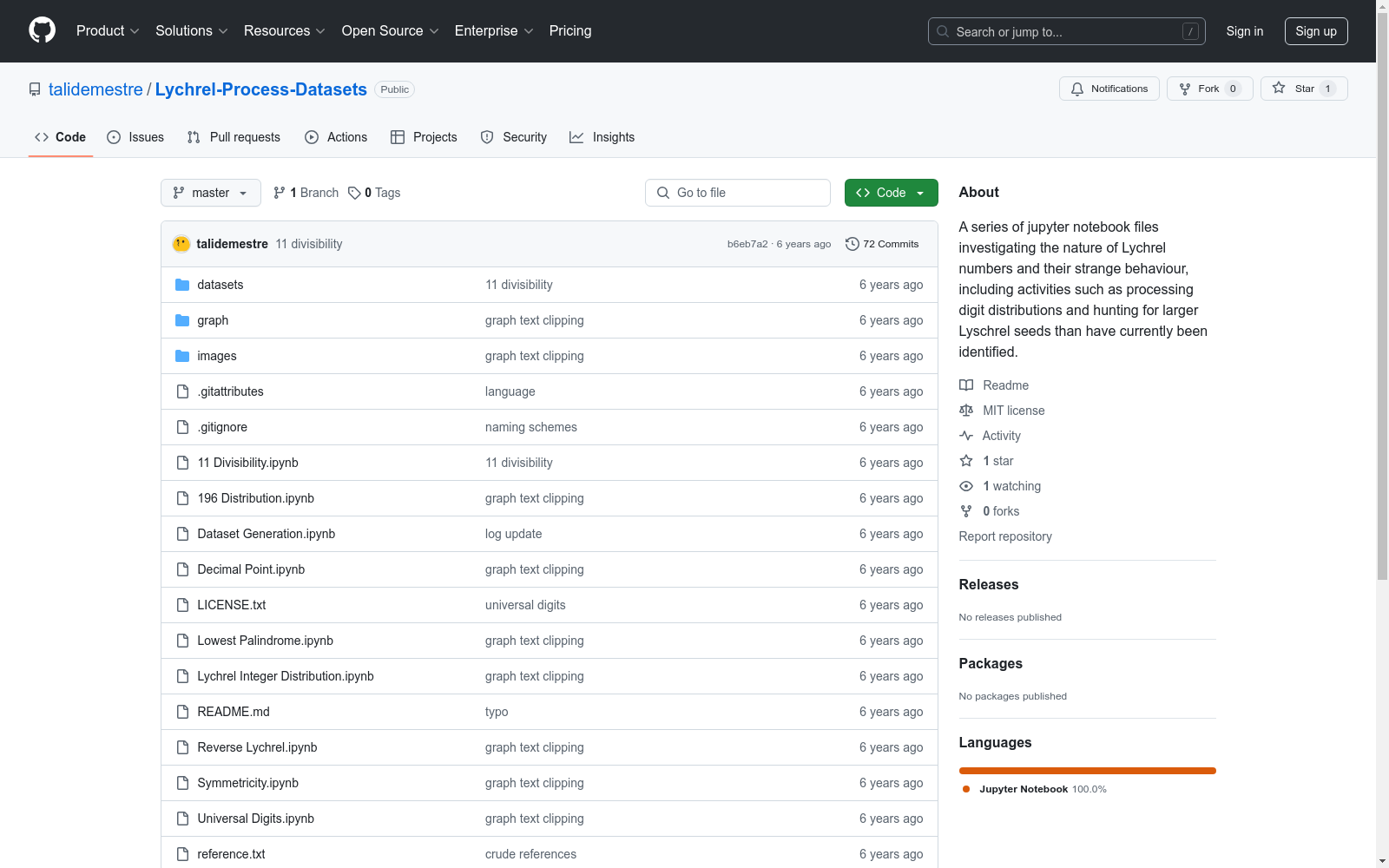1389x868 pixels.
Task: Click the watching eye icon
Action: [x=966, y=486]
